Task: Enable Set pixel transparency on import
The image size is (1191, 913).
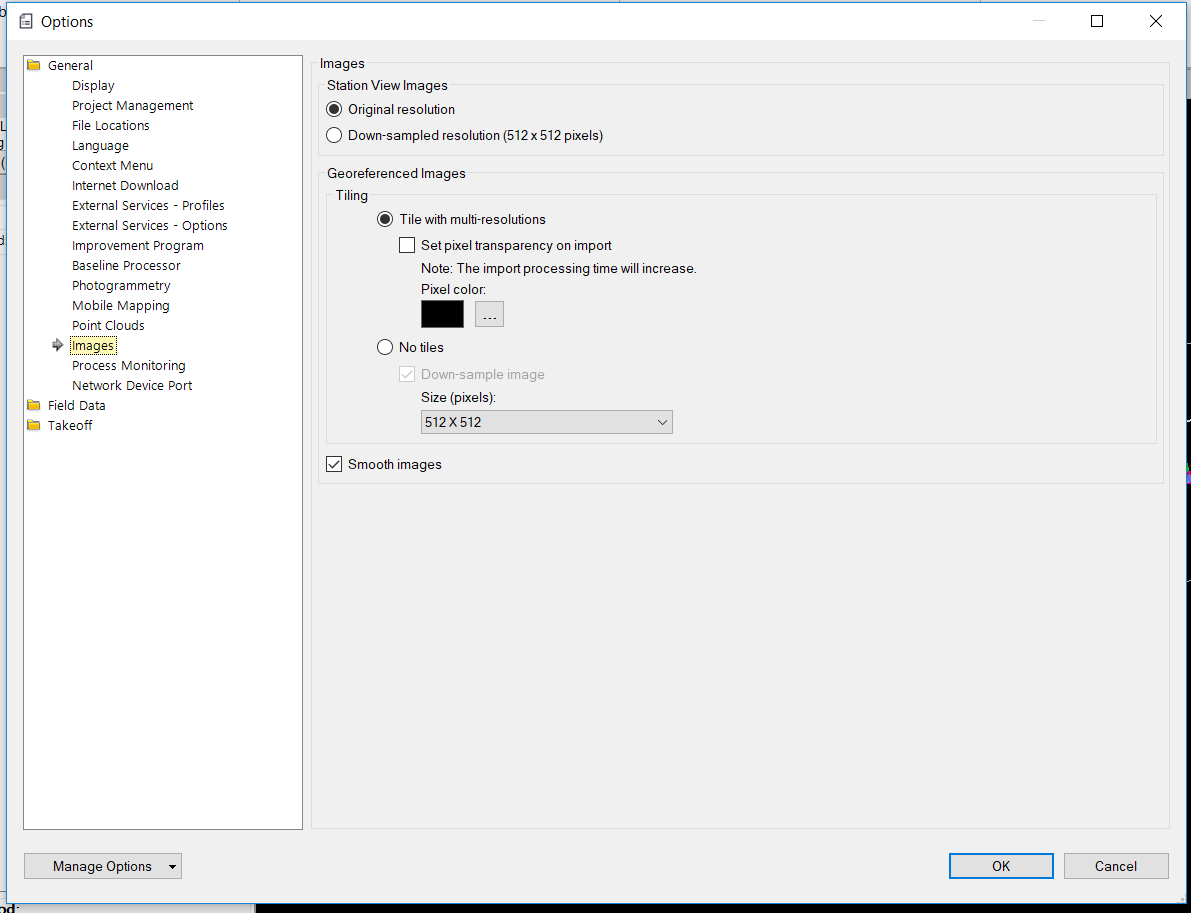Action: (407, 244)
